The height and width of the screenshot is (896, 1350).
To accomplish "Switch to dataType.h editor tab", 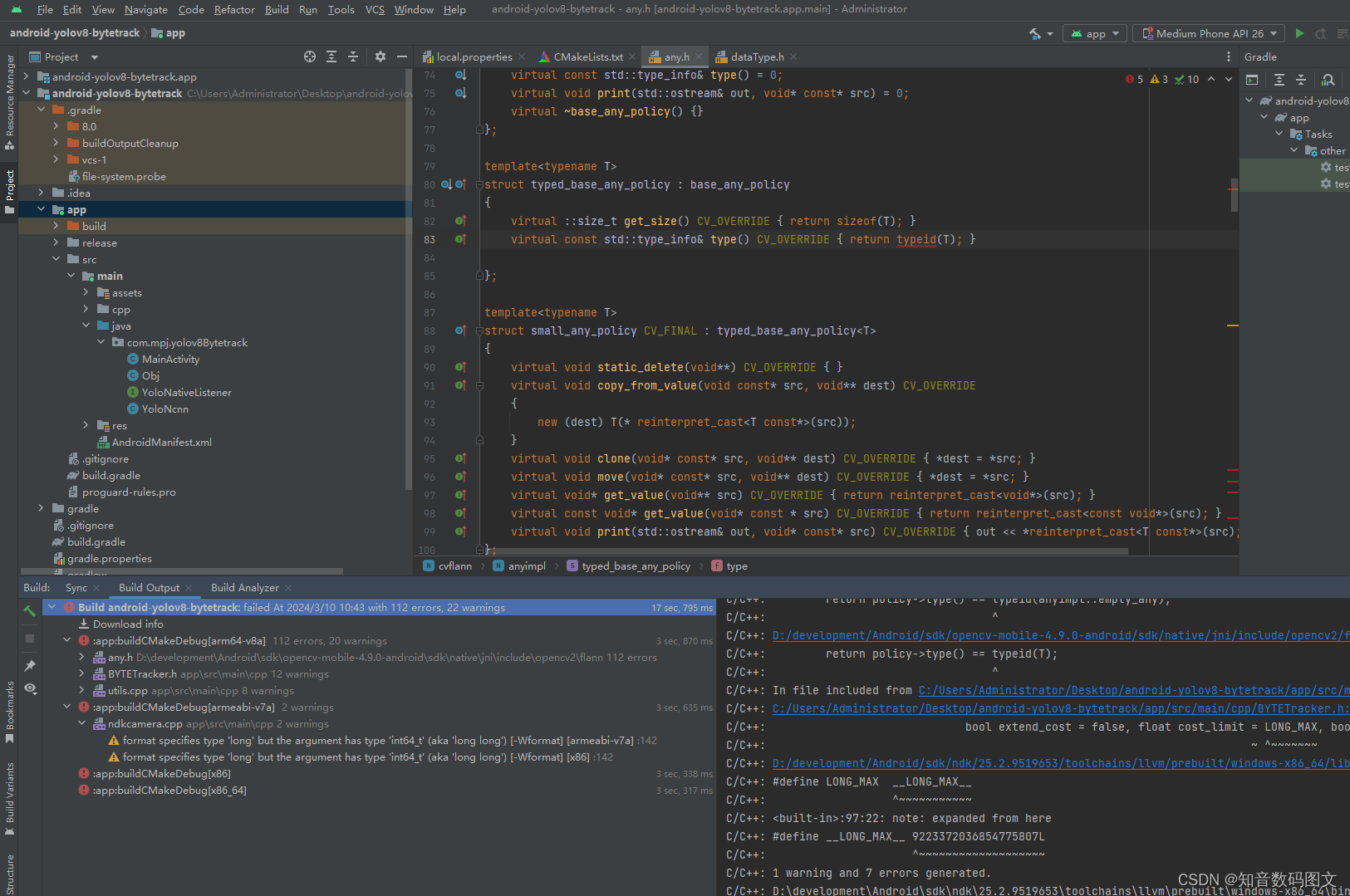I will (756, 56).
